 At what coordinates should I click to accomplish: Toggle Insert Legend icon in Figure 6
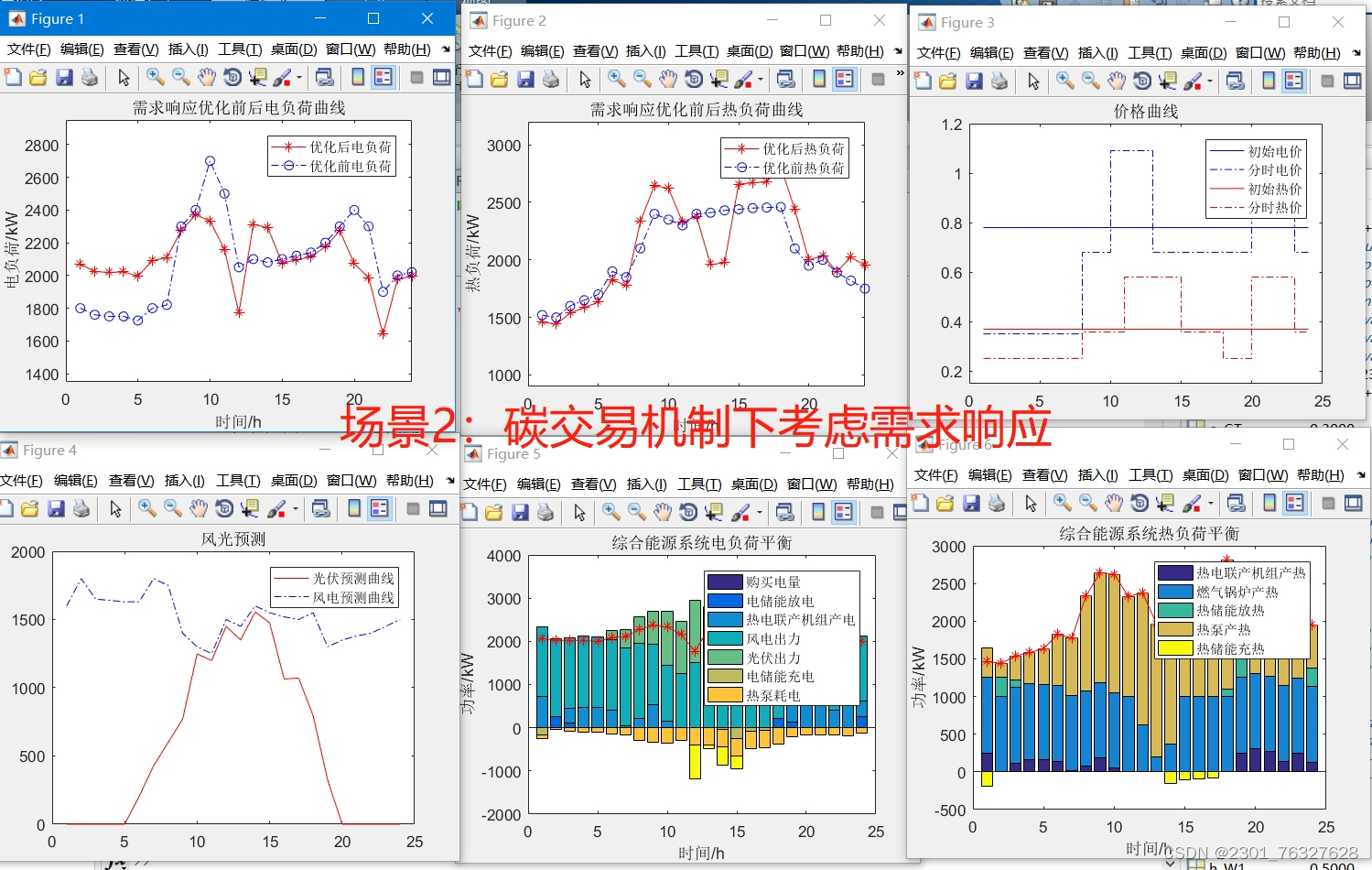pyautogui.click(x=1295, y=503)
